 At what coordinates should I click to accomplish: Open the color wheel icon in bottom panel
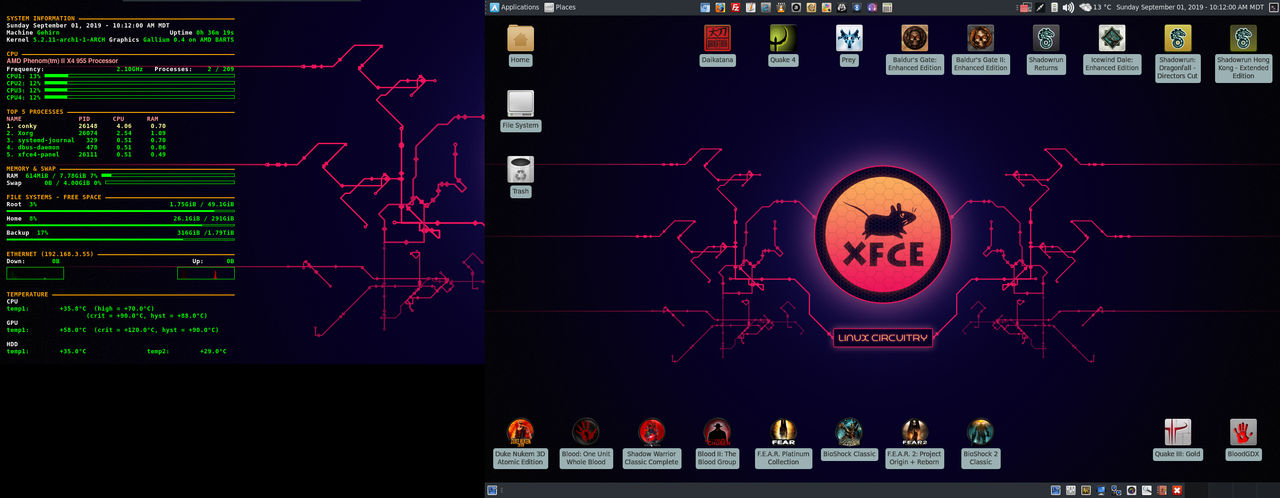pyautogui.click(x=1131, y=490)
